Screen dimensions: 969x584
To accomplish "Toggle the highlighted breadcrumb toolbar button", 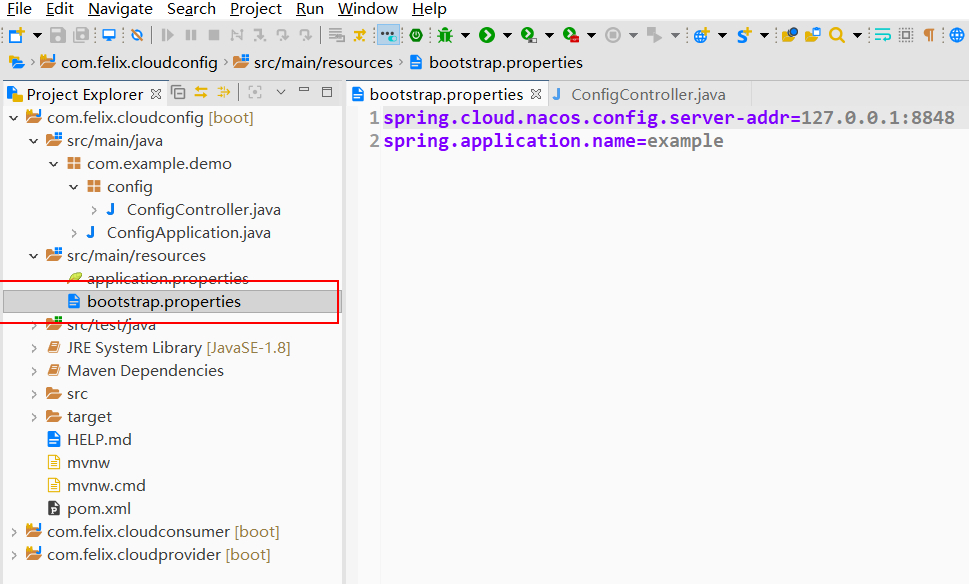I will 388,35.
